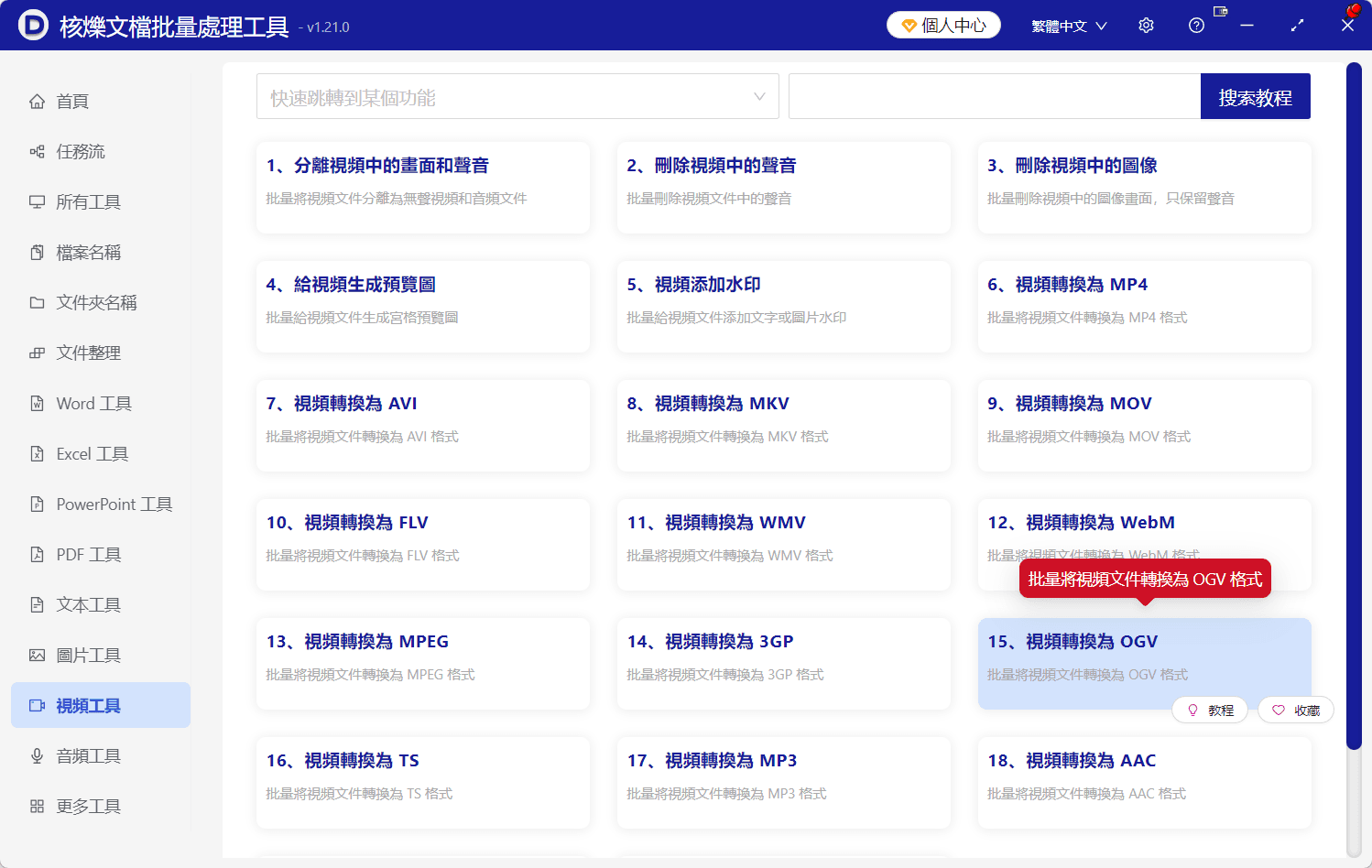
Task: Click the video camera icon beside 視頻工具
Action: click(37, 706)
